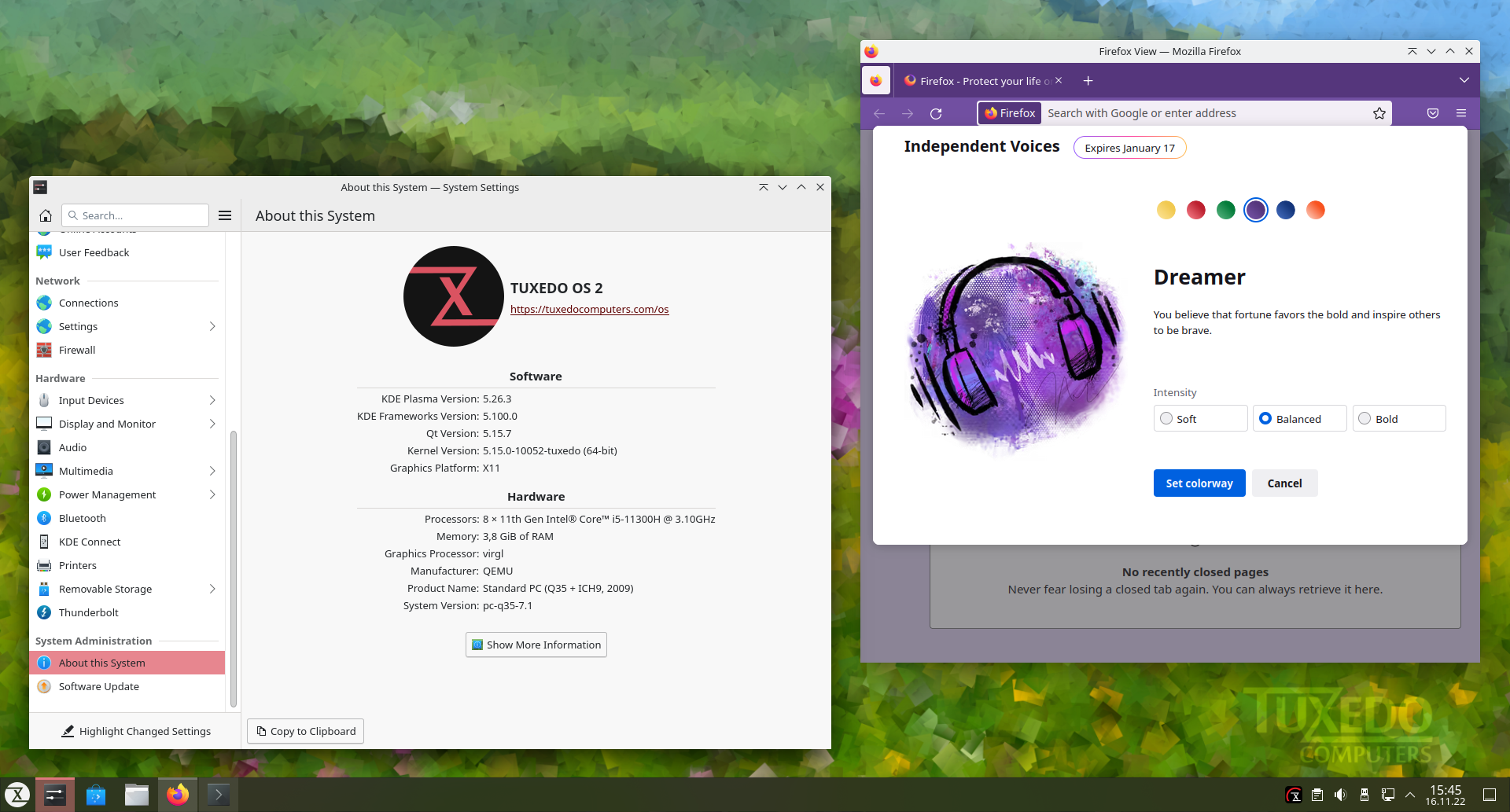The image size is (1510, 812).
Task: Select the Soft intensity option
Action: click(1200, 419)
